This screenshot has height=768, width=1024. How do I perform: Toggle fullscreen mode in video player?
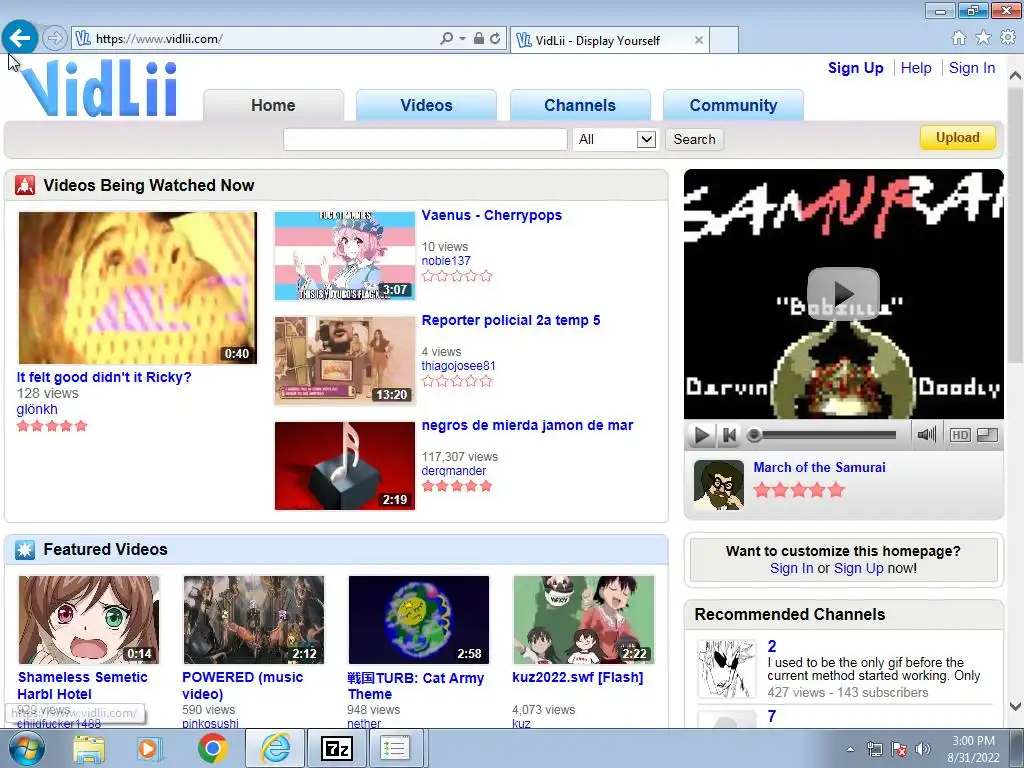click(987, 435)
